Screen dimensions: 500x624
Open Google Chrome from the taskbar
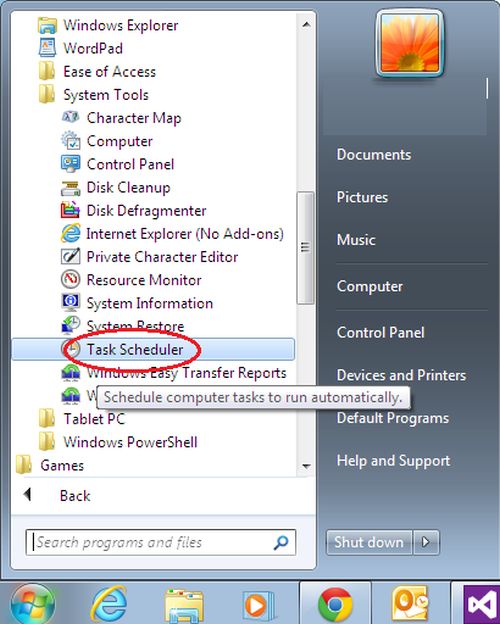335,605
